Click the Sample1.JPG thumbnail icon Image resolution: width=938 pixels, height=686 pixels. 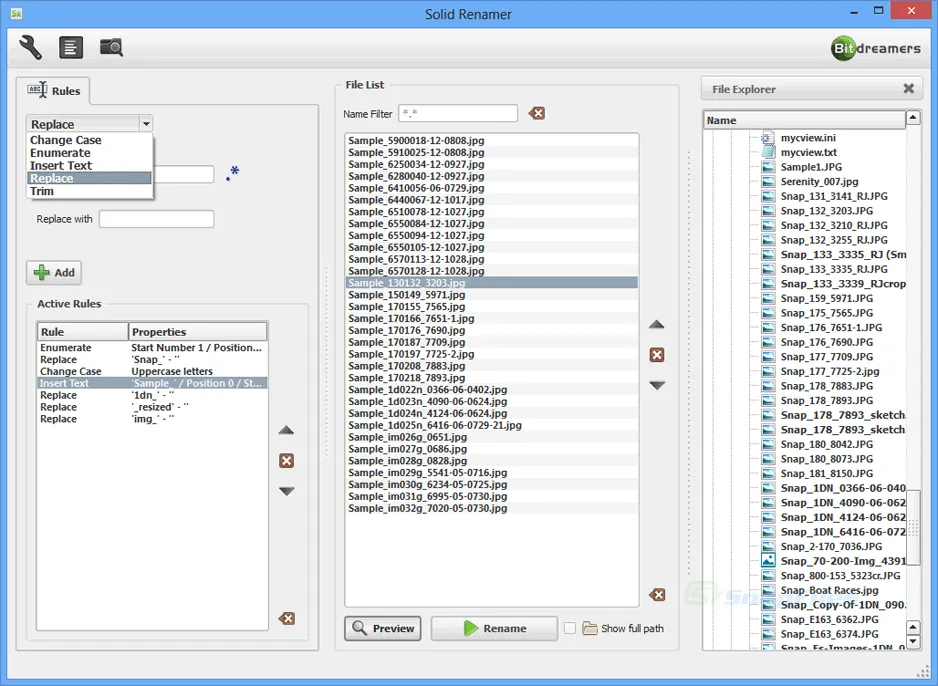click(x=768, y=167)
